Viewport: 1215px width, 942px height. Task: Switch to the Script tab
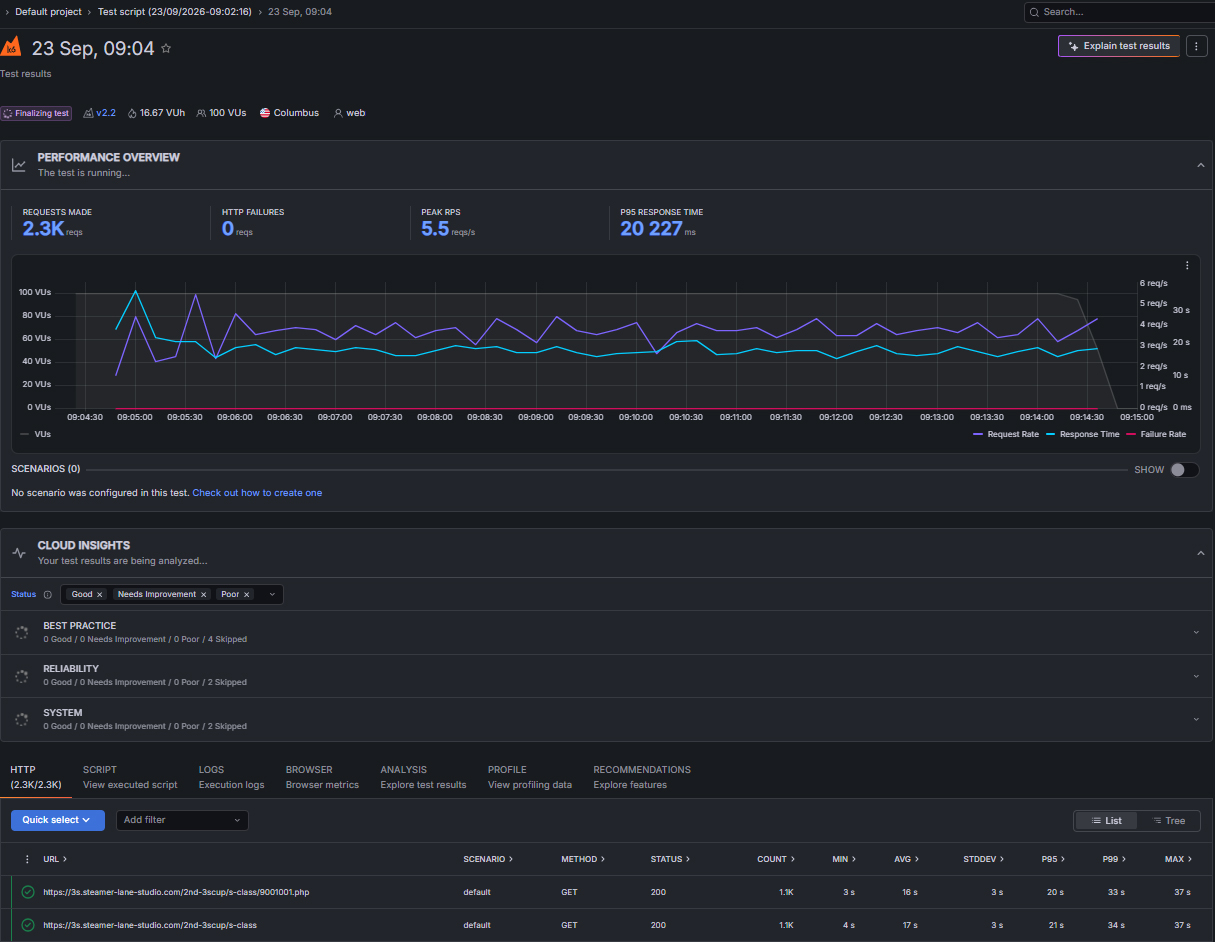click(x=130, y=777)
